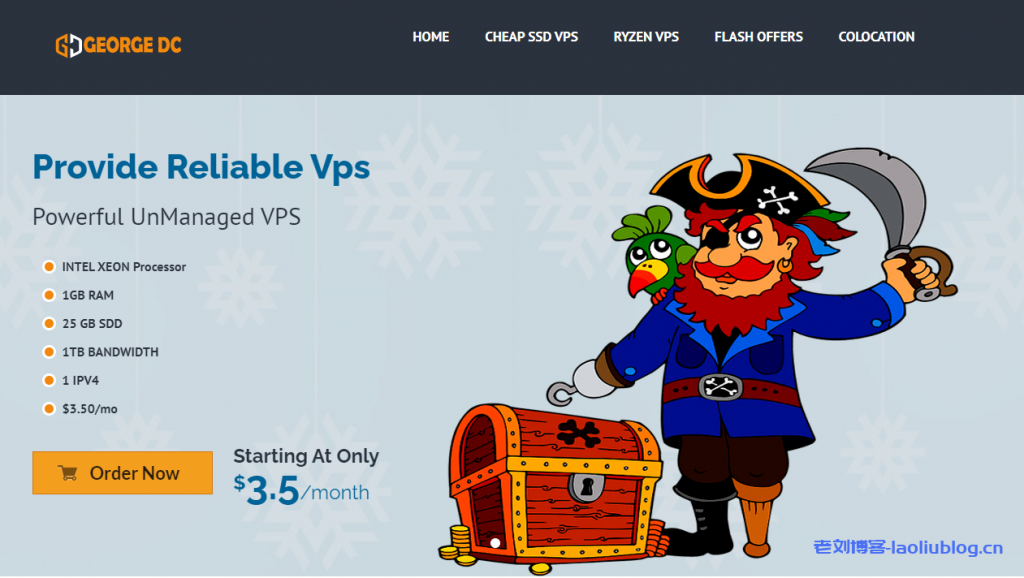Viewport: 1024px width, 578px height.
Task: Click the Order Now button
Action: [123, 473]
